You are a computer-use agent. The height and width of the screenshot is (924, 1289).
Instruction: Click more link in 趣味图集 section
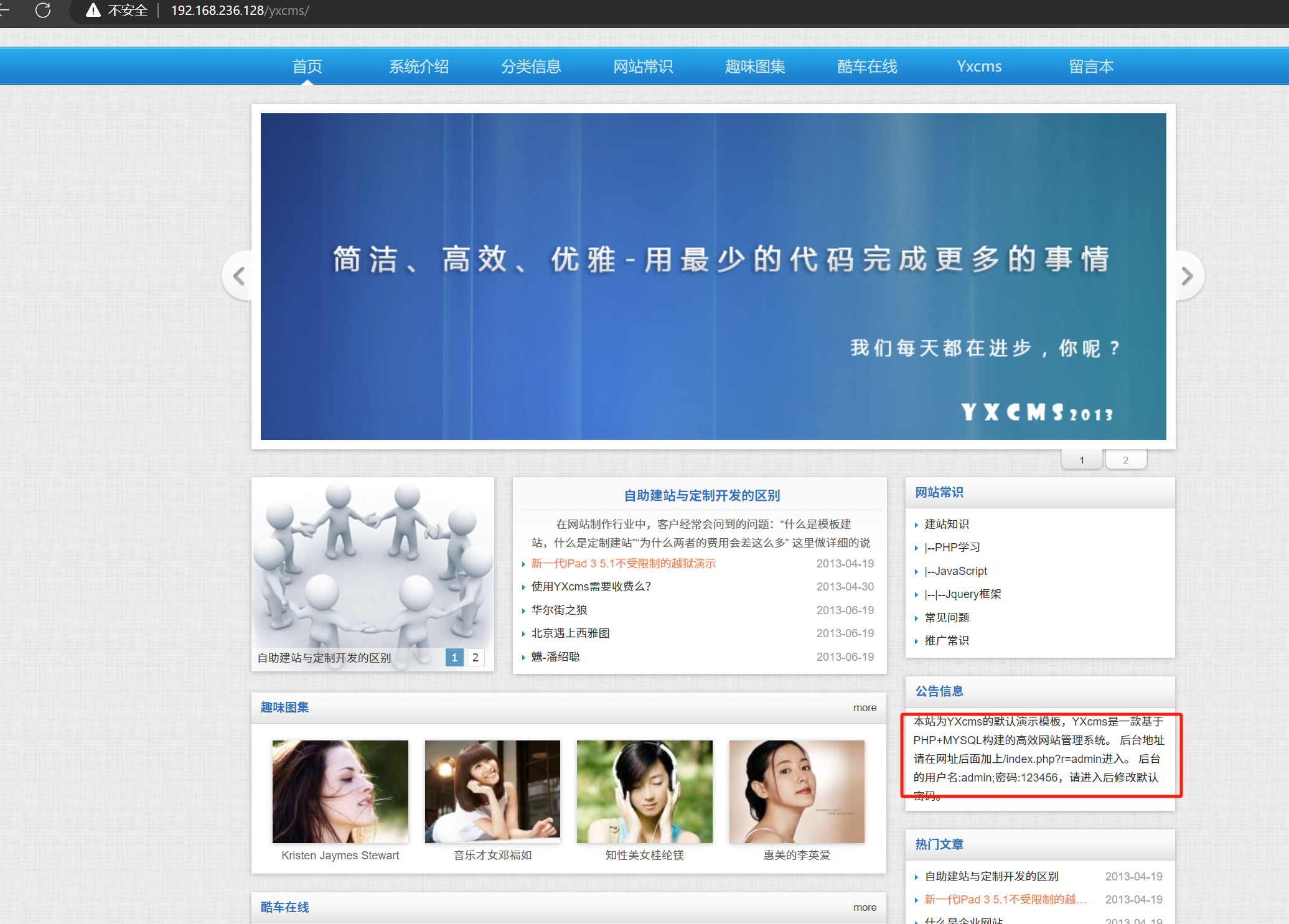coord(865,708)
